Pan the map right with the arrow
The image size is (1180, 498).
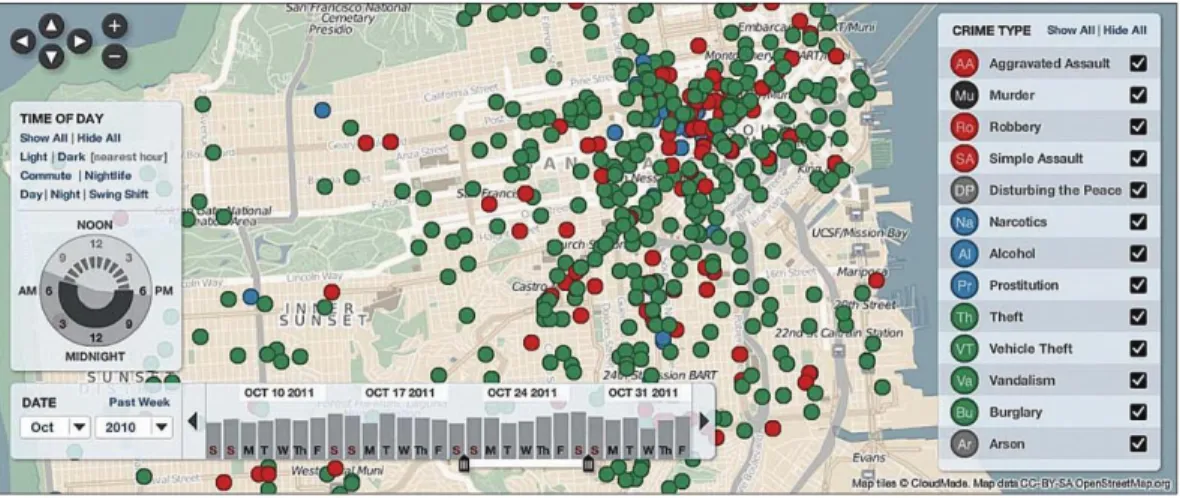click(79, 42)
